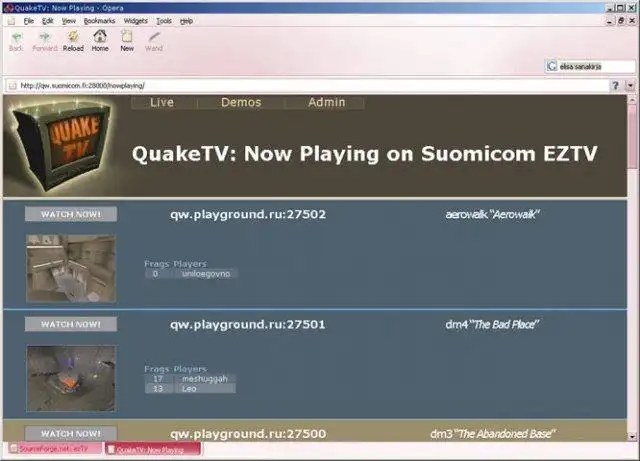Click the Back arrow toolbar icon
Viewport: 640px width, 461px height.
coord(16,38)
